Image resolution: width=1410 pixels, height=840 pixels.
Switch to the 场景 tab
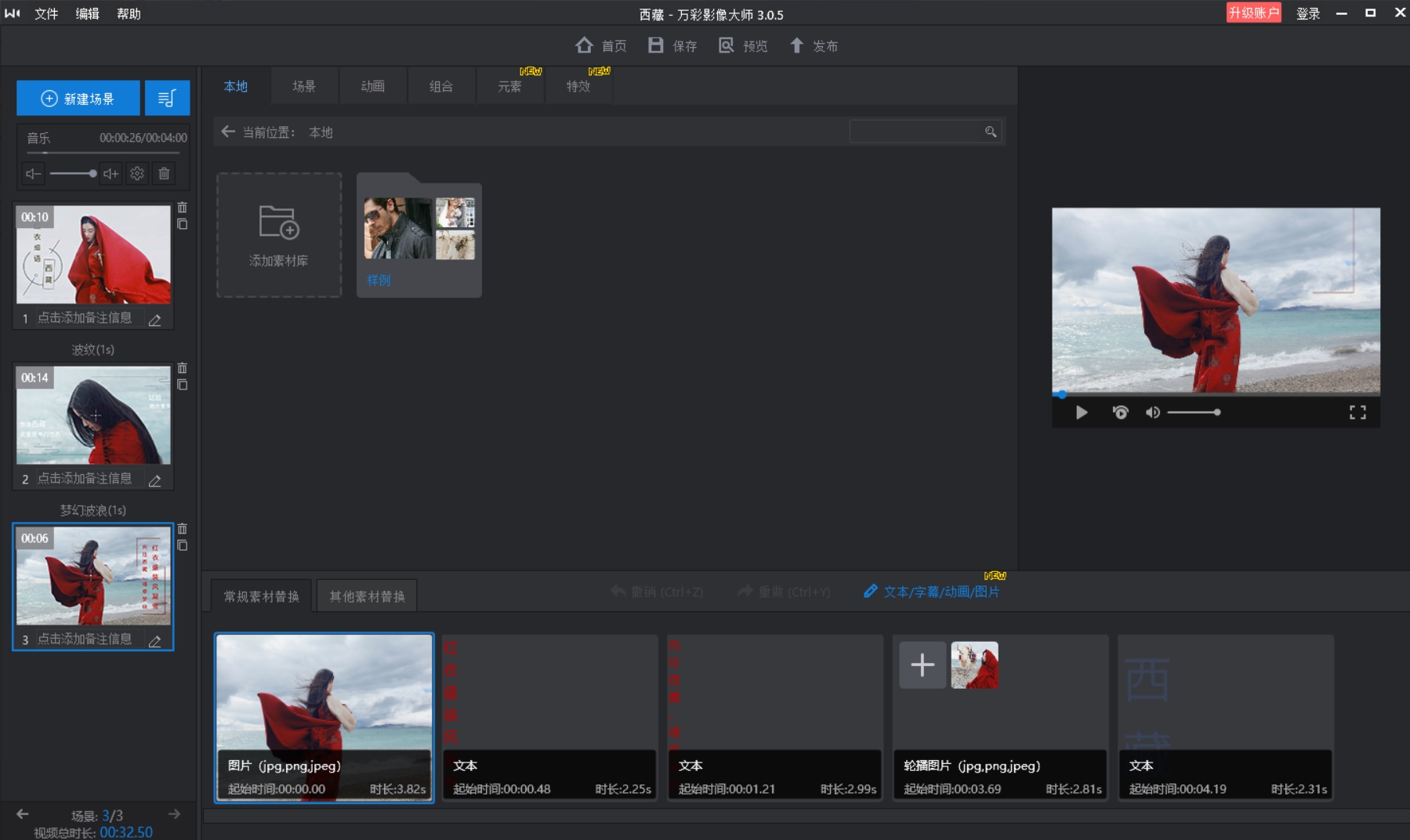pyautogui.click(x=304, y=86)
